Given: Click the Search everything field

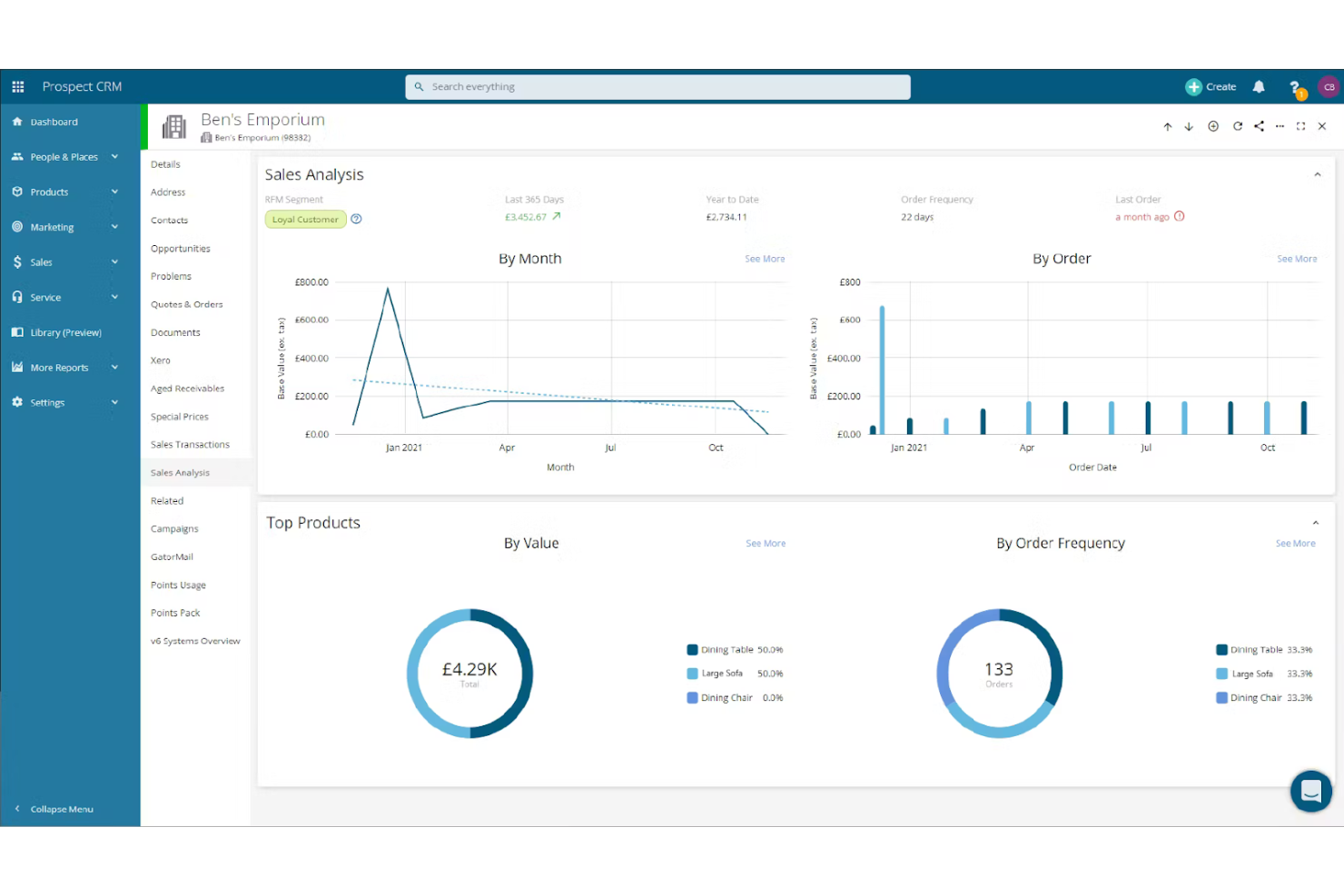Looking at the screenshot, I should coord(657,87).
